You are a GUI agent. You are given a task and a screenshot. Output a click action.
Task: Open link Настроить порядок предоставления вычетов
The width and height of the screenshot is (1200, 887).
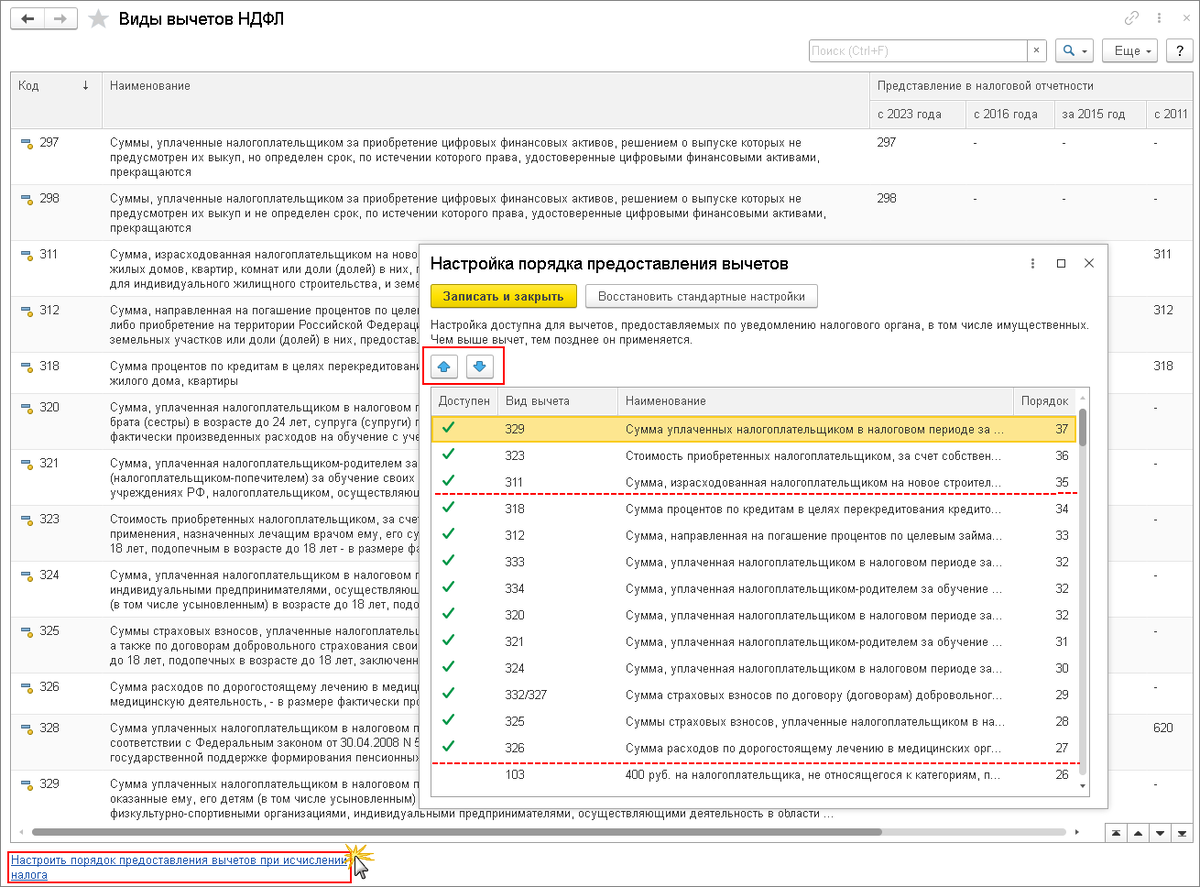[x=177, y=866]
